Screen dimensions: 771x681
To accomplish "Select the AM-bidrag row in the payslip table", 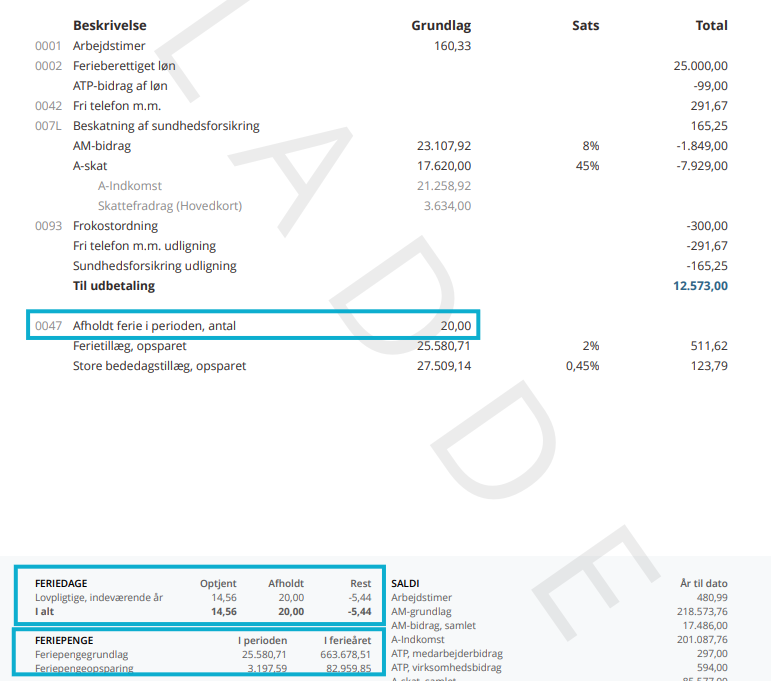I will coord(102,146).
